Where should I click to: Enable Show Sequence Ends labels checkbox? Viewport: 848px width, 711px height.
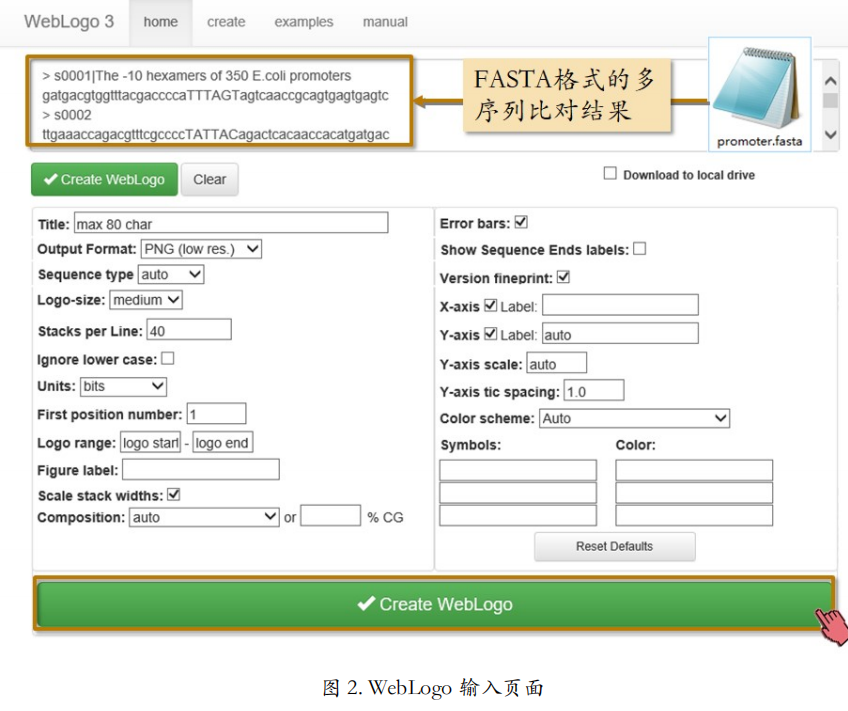(640, 249)
